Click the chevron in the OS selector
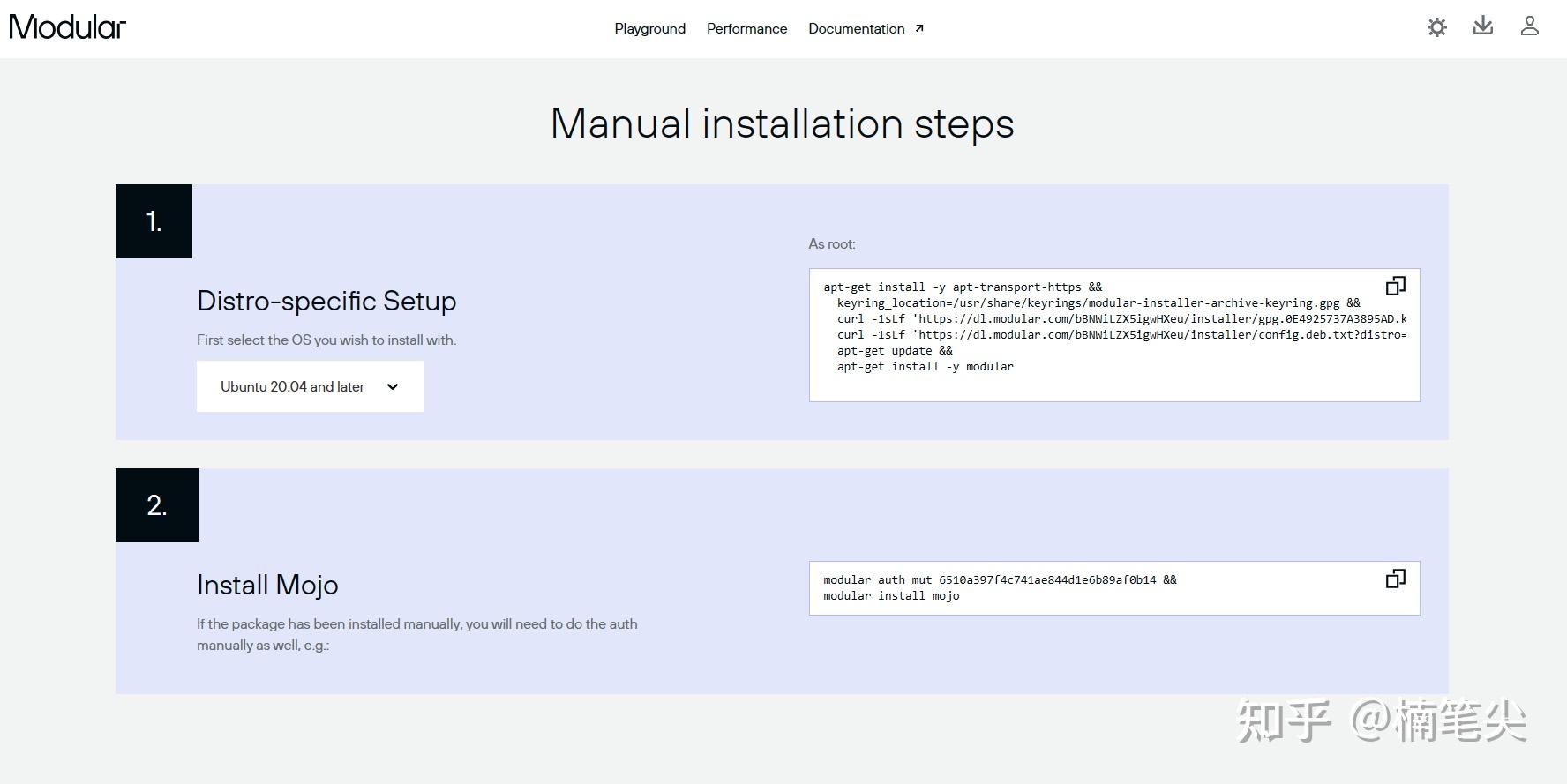1567x784 pixels. (x=393, y=386)
